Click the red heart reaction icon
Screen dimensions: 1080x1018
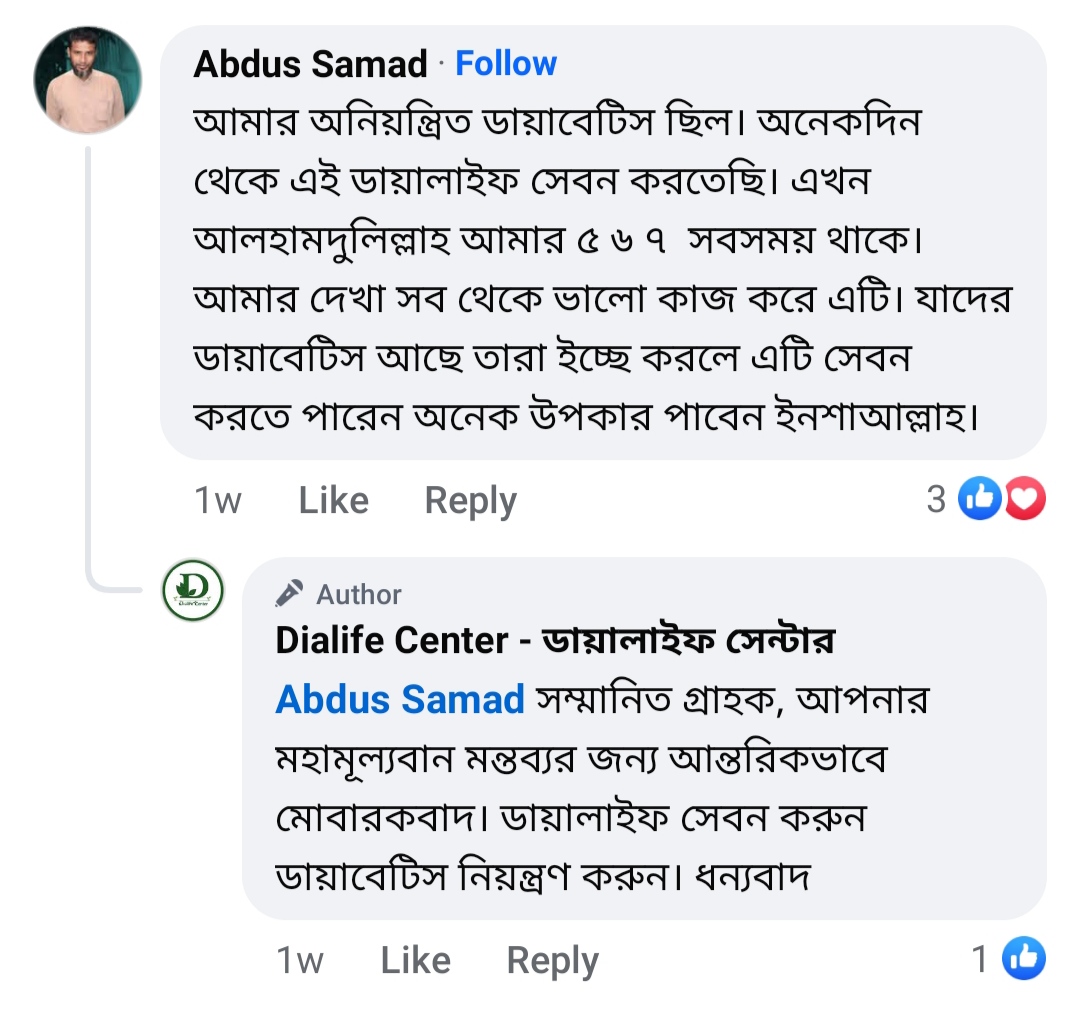click(x=1025, y=499)
